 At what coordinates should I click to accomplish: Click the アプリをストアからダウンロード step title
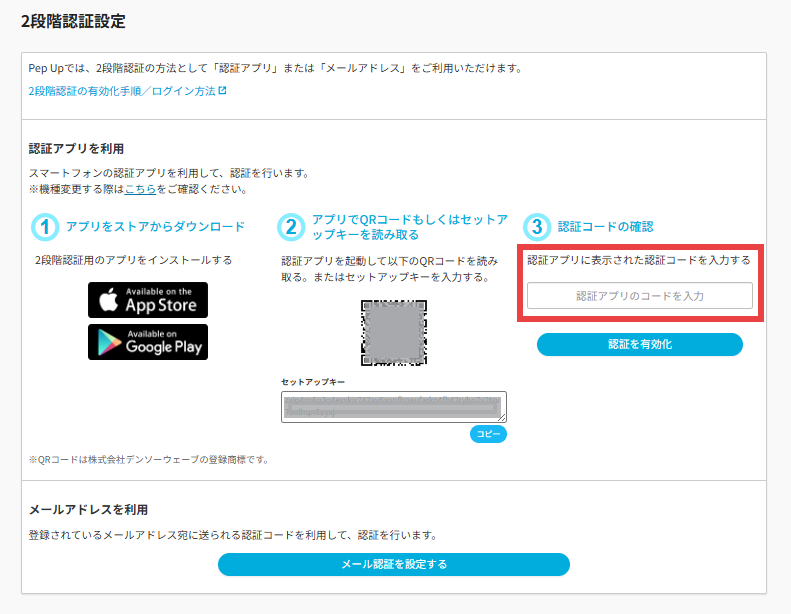click(x=155, y=227)
